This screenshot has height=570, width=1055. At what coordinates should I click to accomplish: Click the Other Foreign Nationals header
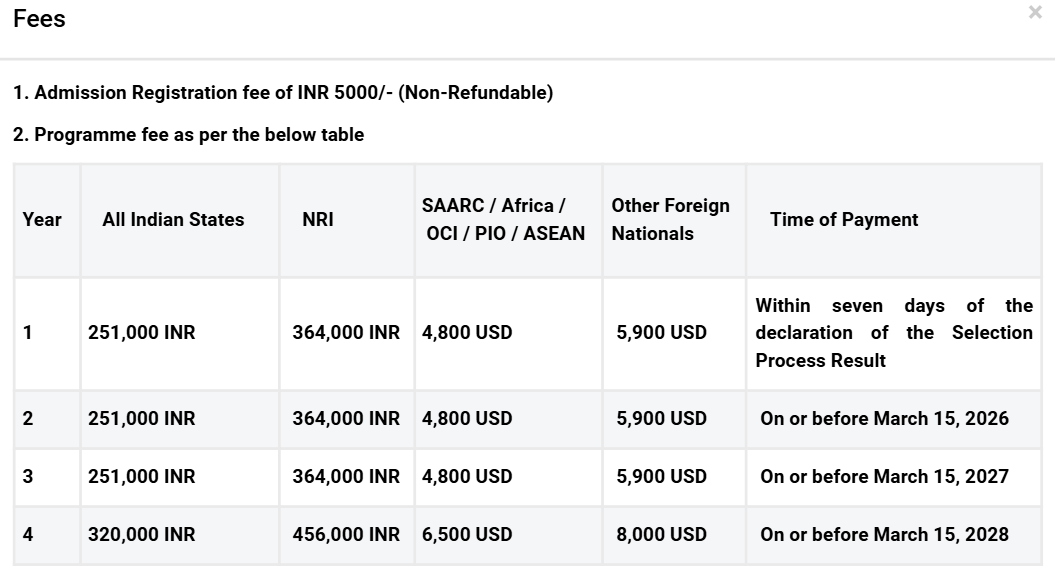click(670, 220)
